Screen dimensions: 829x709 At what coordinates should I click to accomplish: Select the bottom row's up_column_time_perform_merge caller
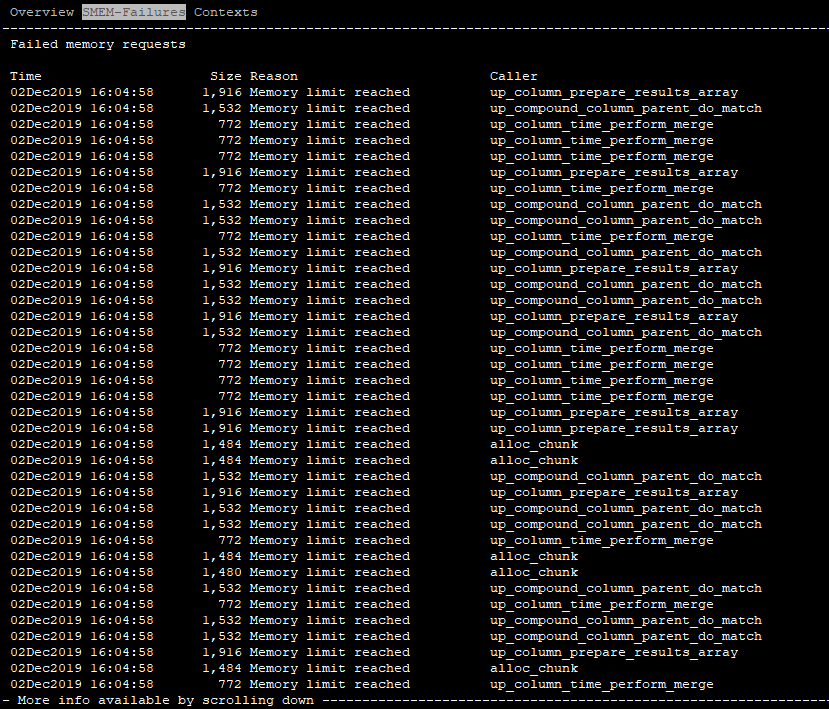[x=602, y=684]
